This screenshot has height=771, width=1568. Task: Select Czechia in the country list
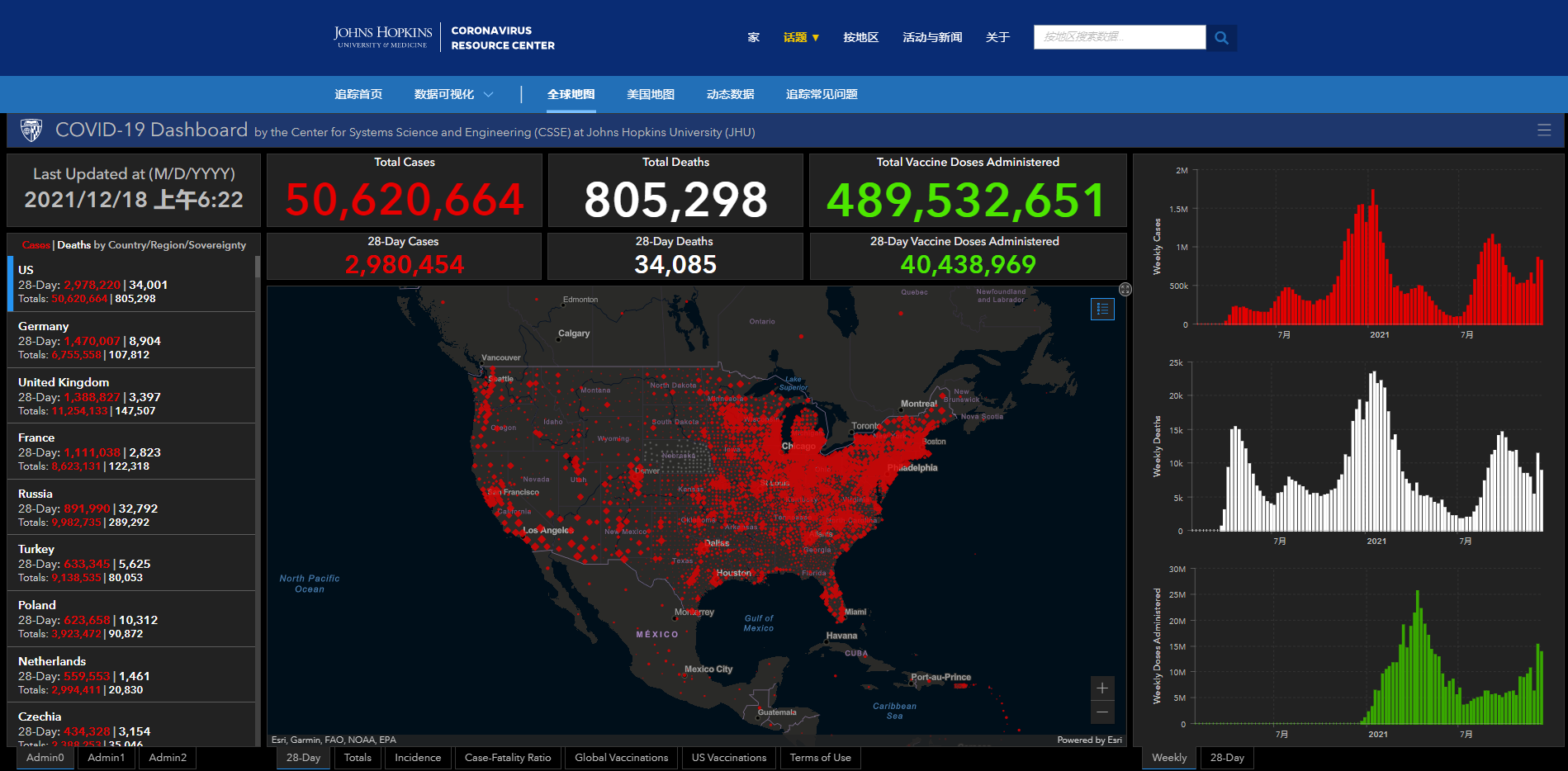tap(132, 726)
